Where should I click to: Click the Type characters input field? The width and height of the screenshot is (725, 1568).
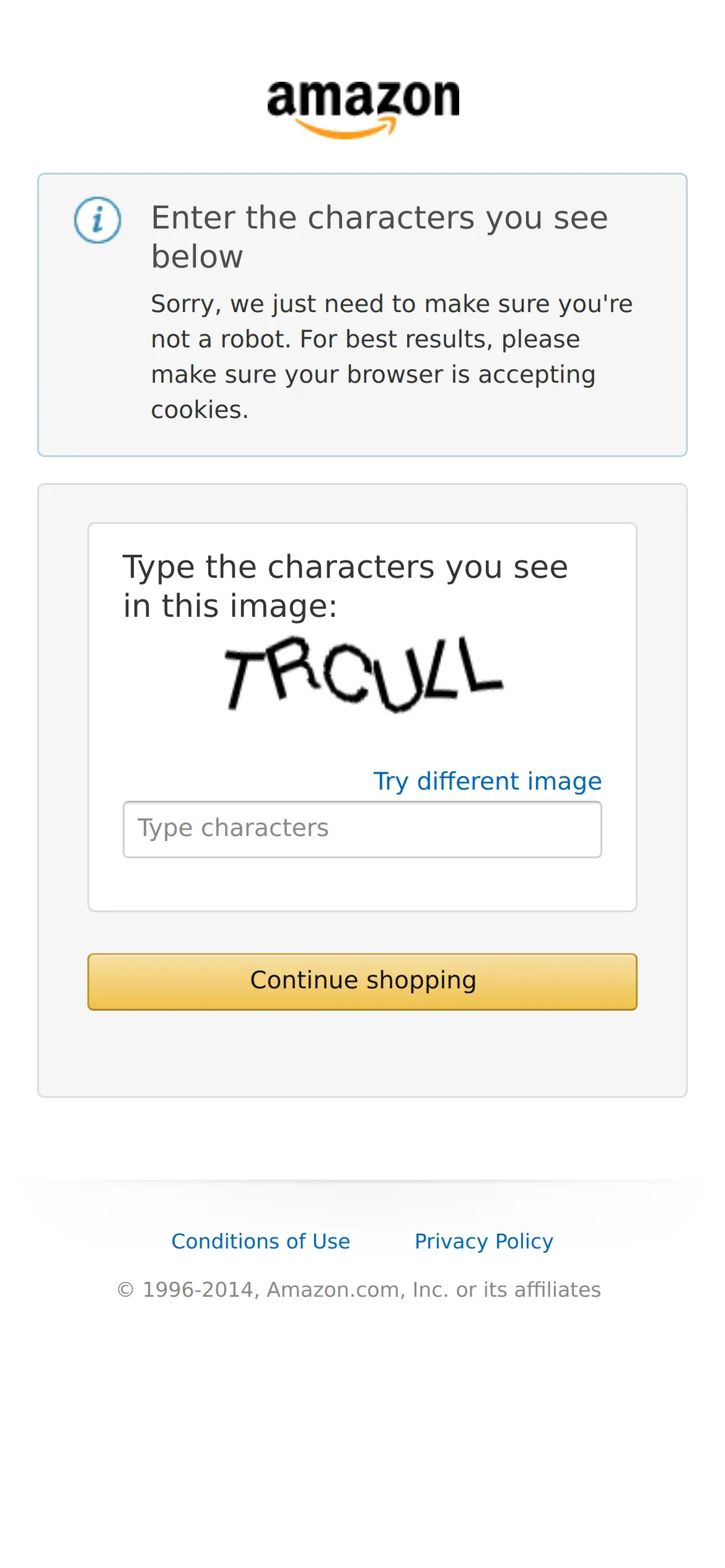click(x=362, y=829)
